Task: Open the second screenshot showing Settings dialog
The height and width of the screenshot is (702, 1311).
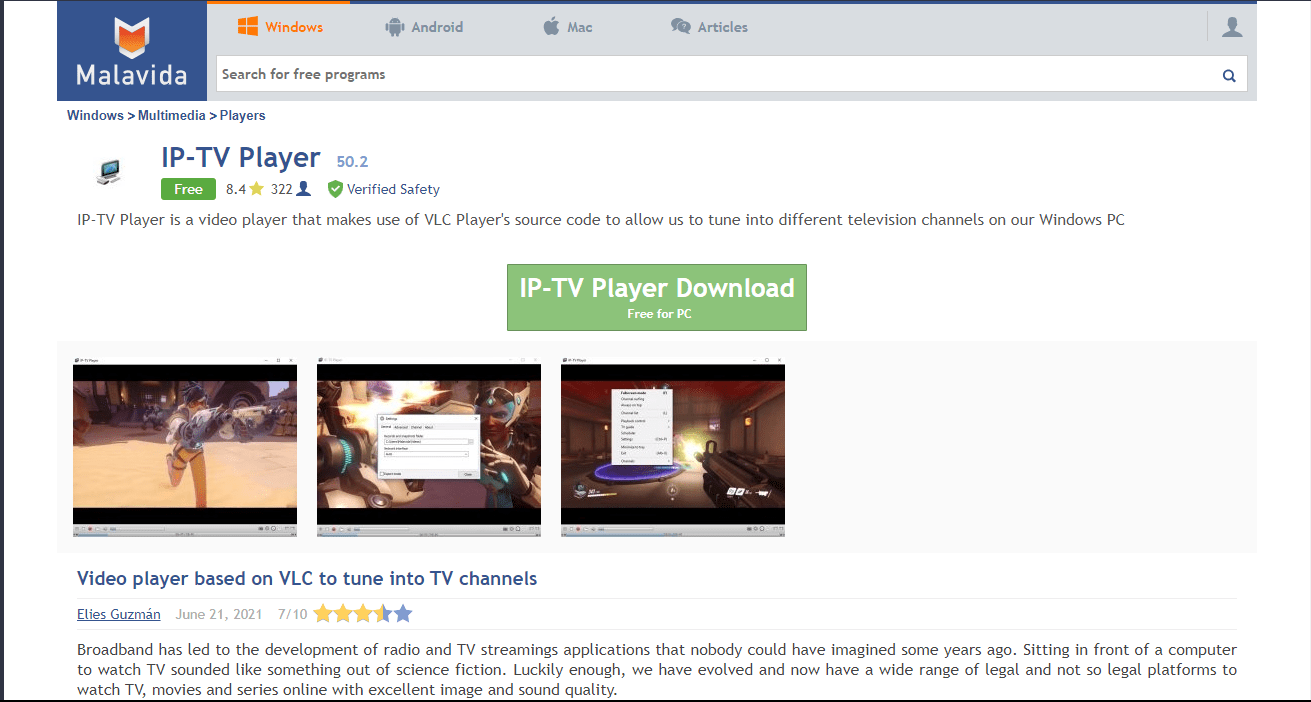Action: coord(429,447)
